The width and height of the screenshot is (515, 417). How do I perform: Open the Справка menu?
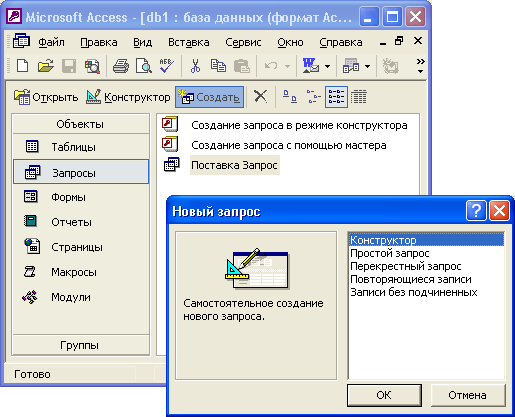(341, 42)
